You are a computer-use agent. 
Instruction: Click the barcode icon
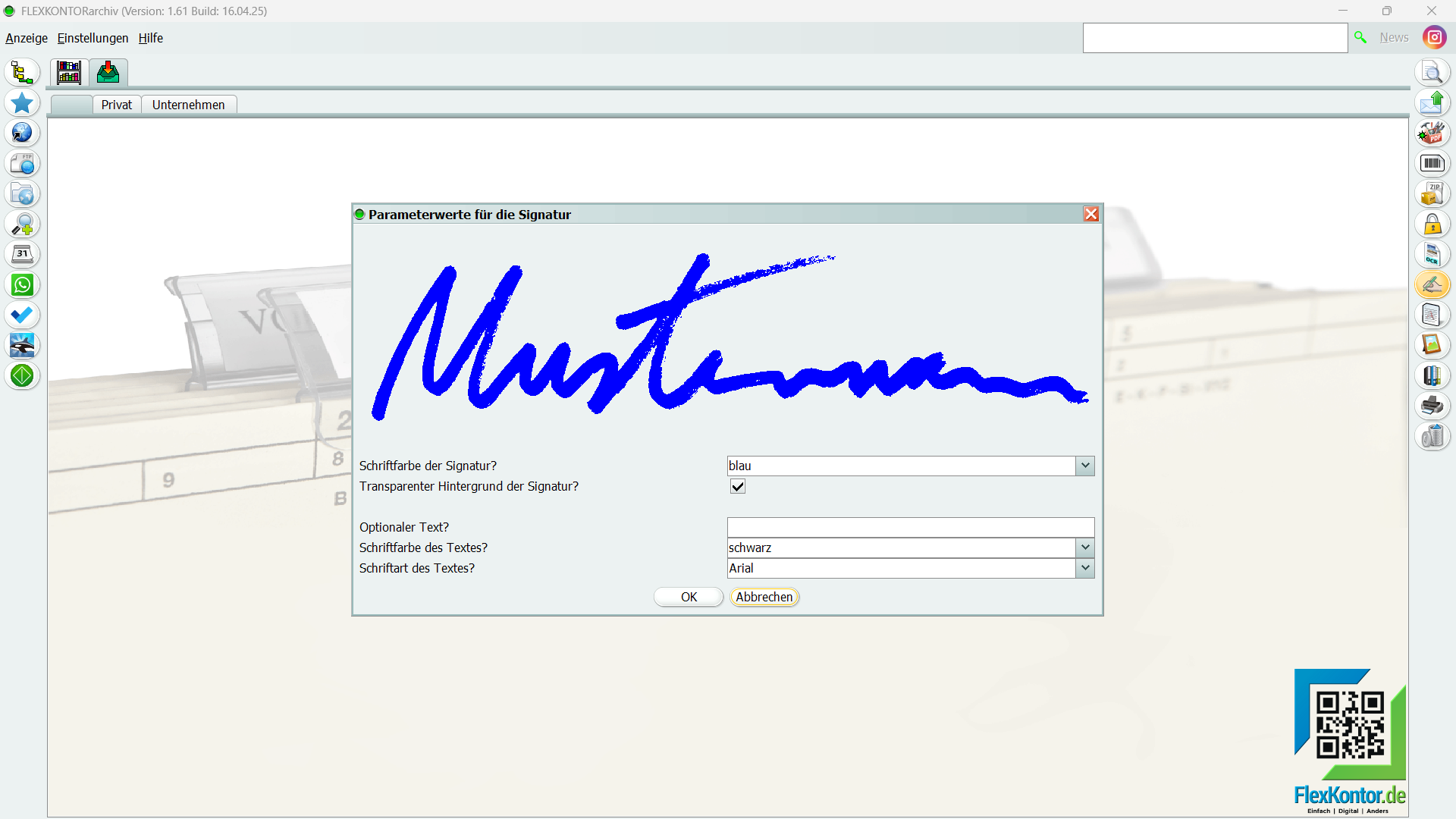pos(1432,164)
